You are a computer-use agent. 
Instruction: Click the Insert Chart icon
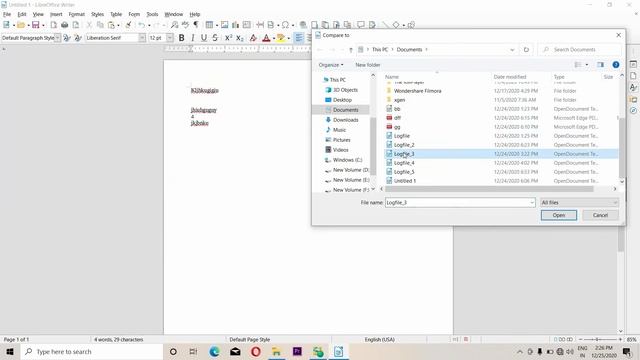[236, 25]
